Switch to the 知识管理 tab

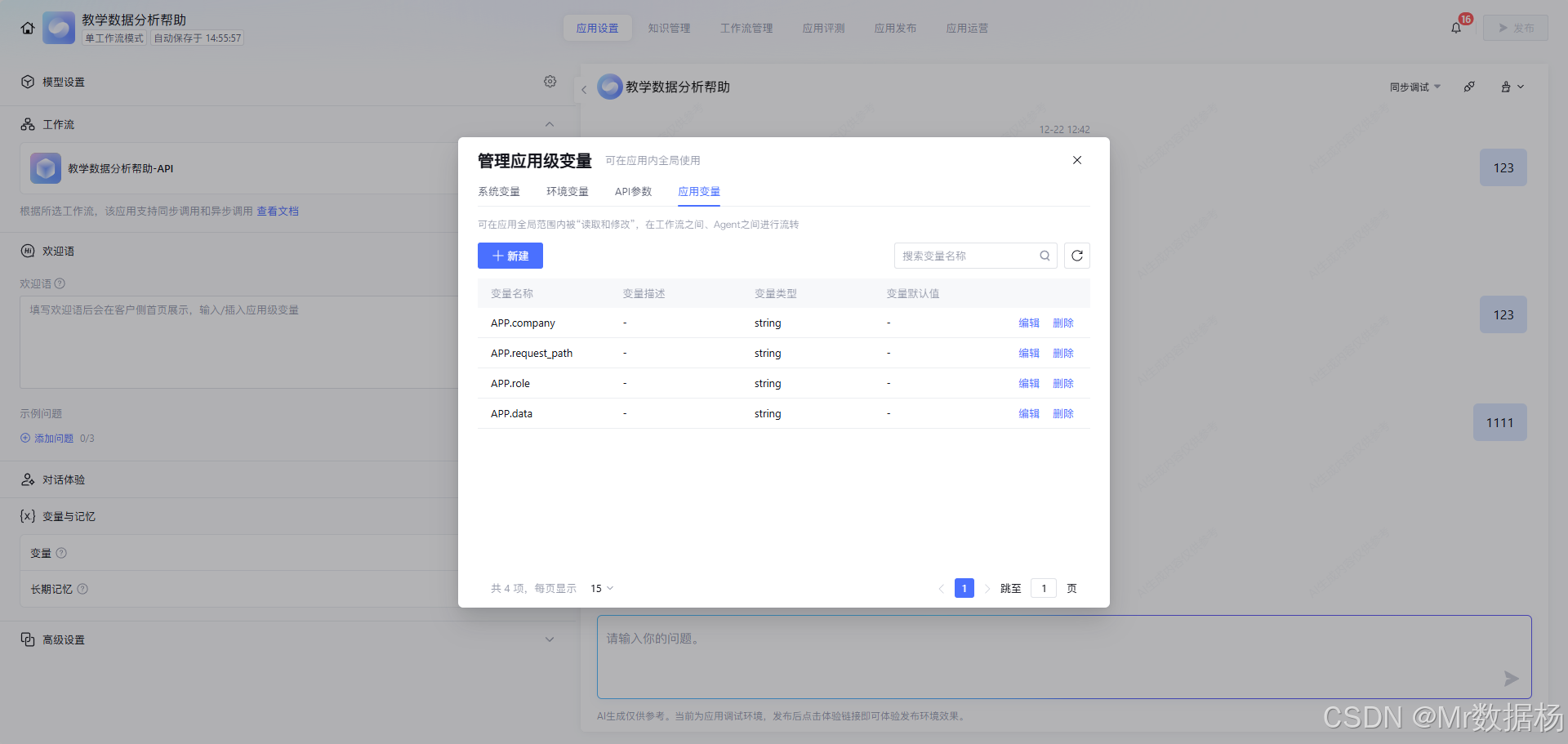pyautogui.click(x=669, y=27)
